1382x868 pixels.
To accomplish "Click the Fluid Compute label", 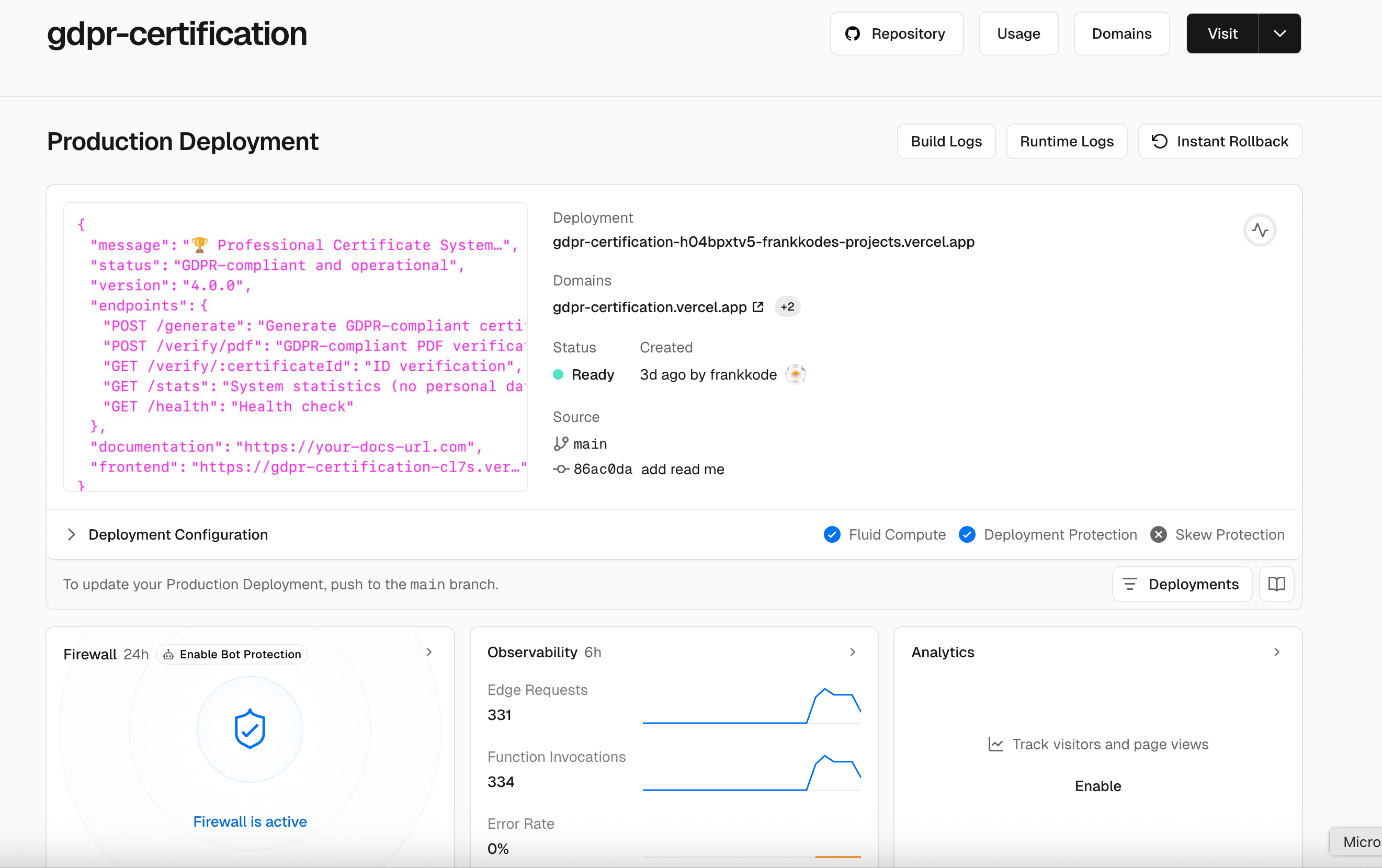I will (897, 534).
